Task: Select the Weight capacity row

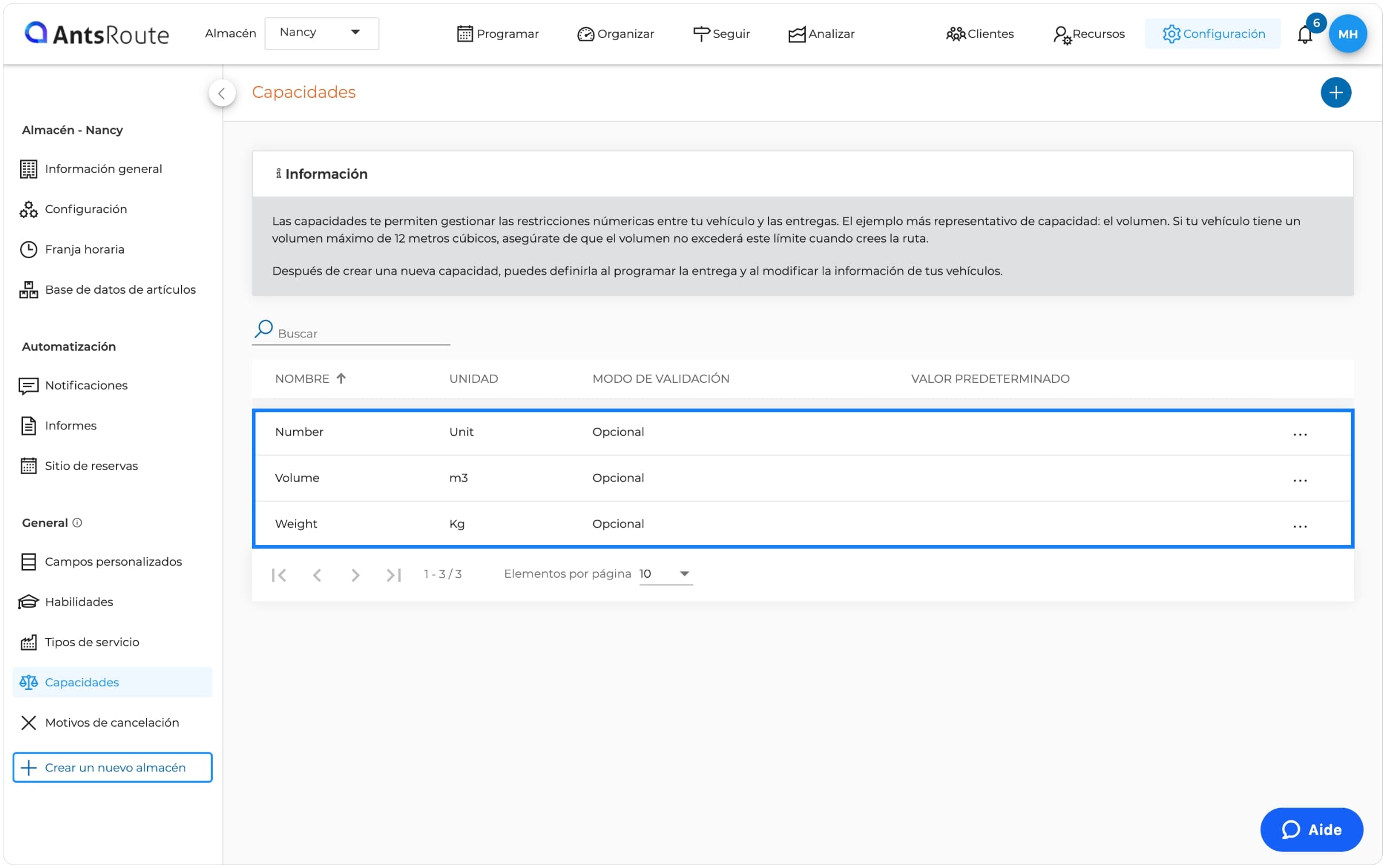Action: (802, 524)
